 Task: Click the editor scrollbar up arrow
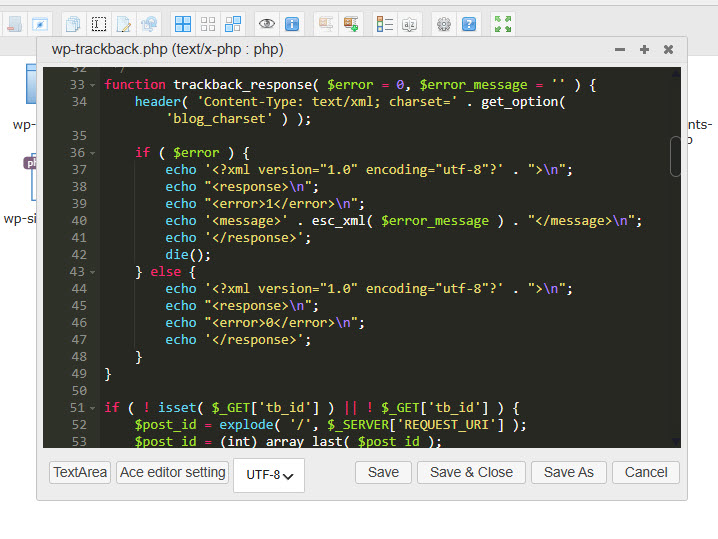(x=676, y=73)
